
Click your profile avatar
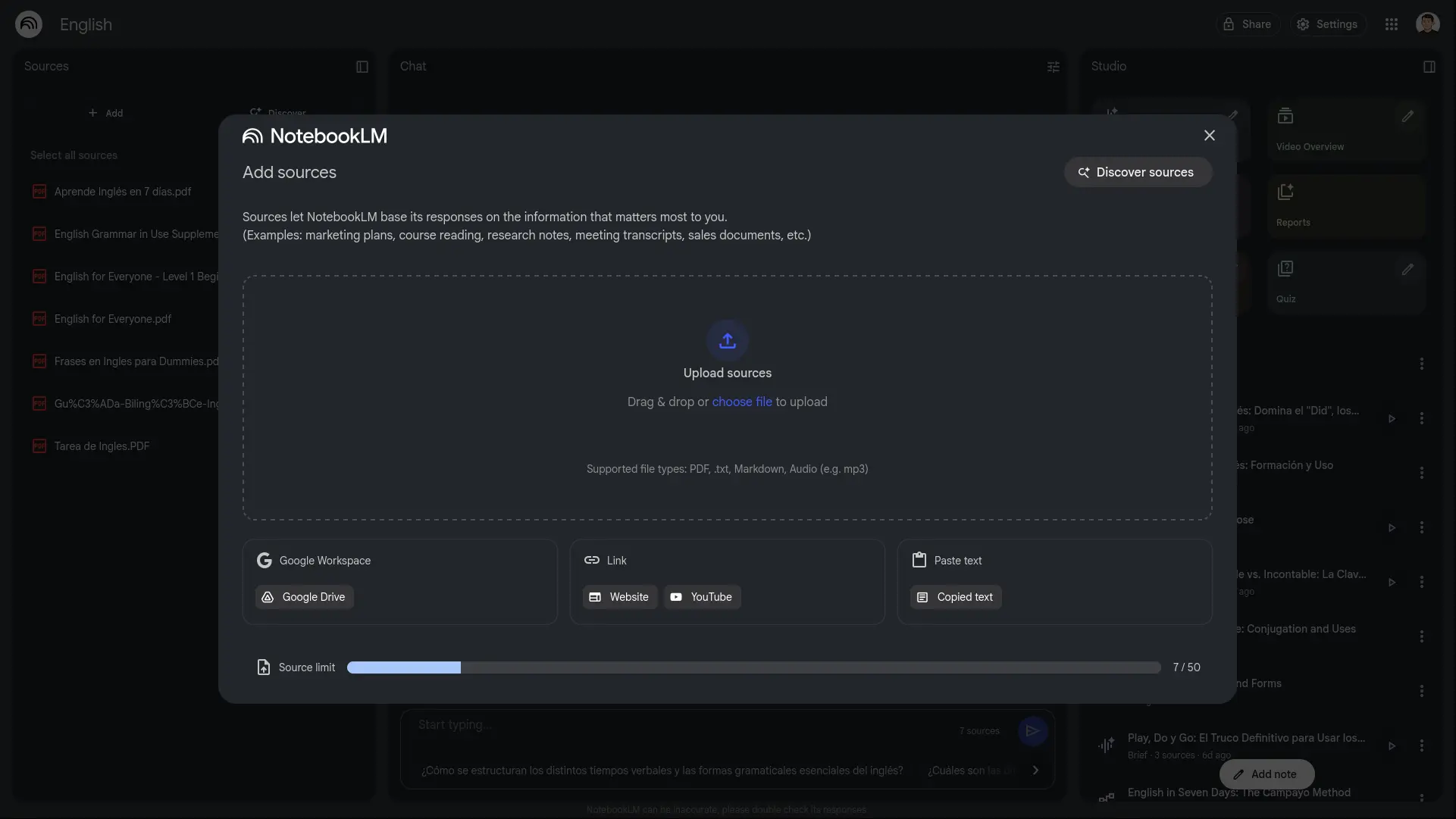(x=1428, y=23)
